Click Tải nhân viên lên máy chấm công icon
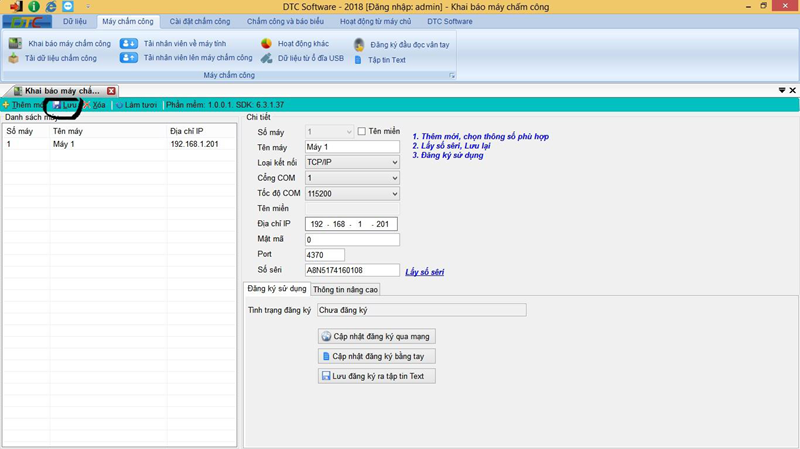The height and width of the screenshot is (449, 800). coord(129,58)
